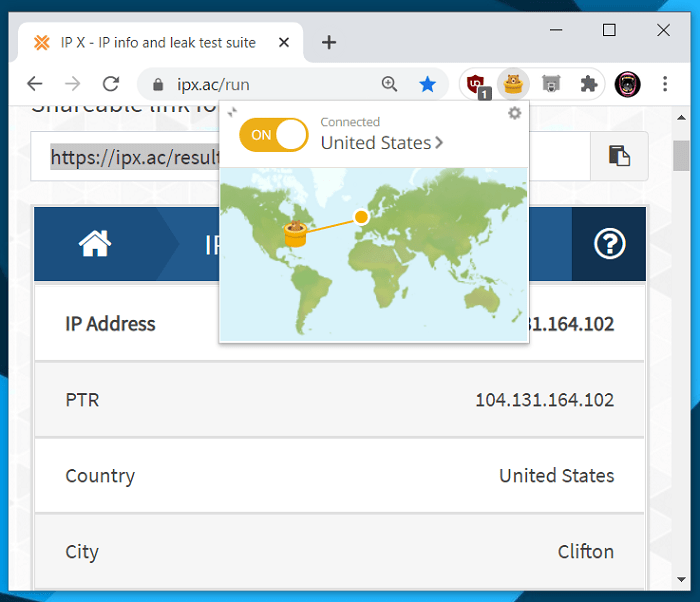Click the zoom magnifier icon in address bar

click(x=389, y=84)
